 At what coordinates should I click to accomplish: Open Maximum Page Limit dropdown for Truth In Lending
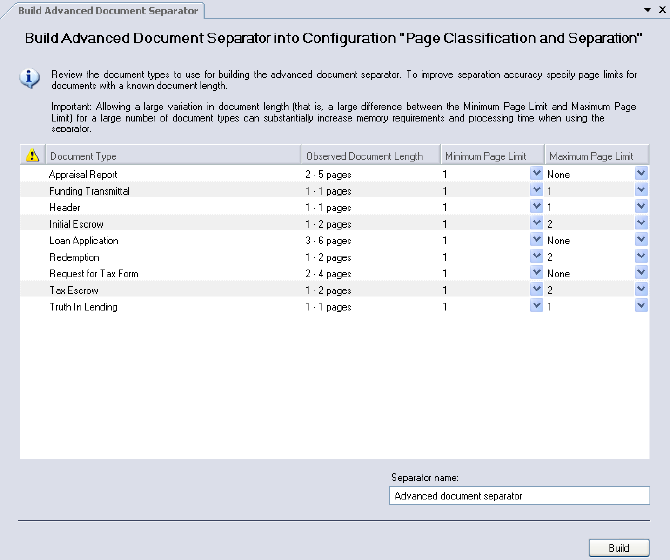click(641, 306)
